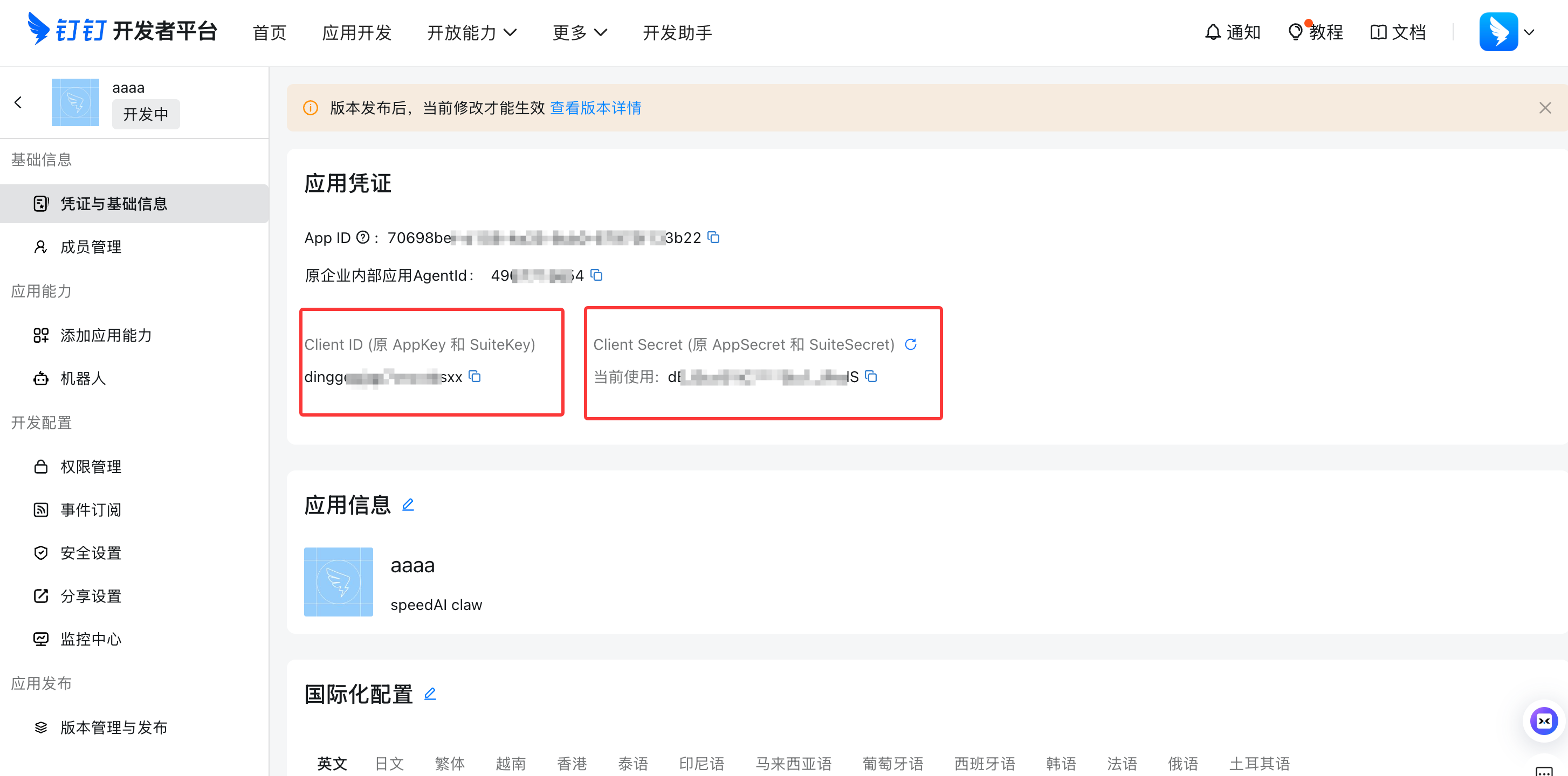Open the floating assistant chat icon
1568x776 pixels.
[x=1544, y=720]
